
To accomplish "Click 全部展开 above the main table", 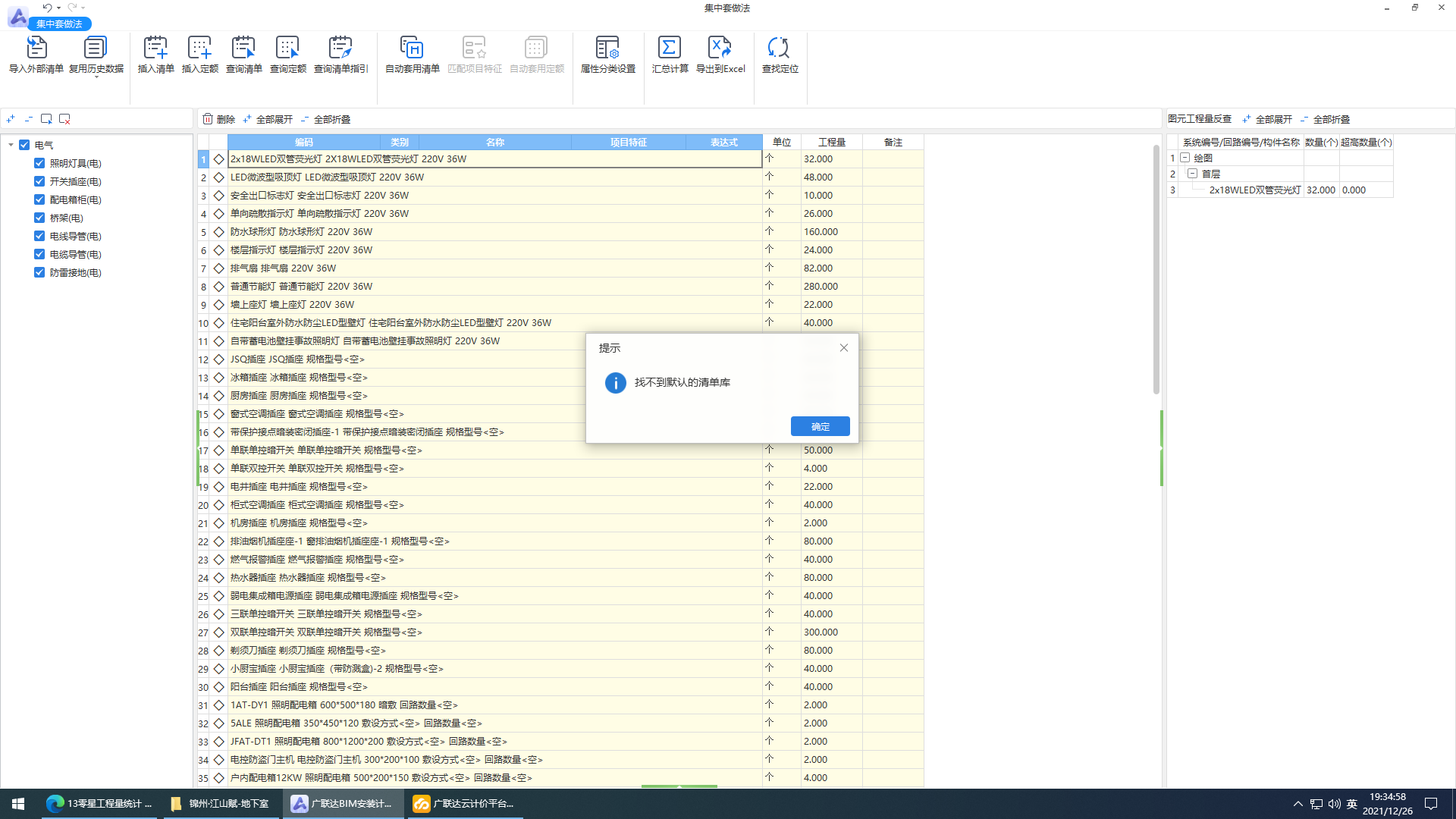I will pos(268,119).
